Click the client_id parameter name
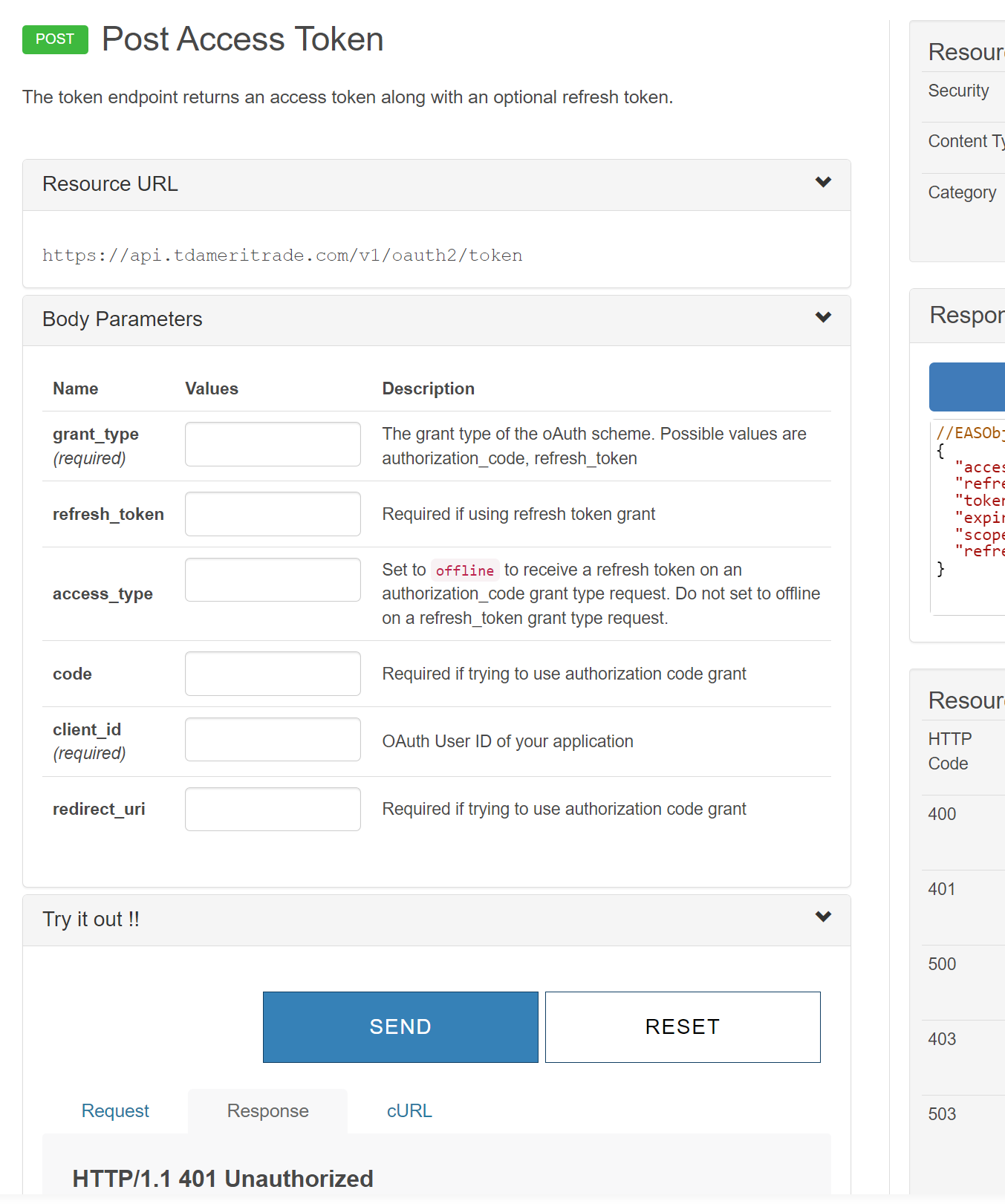The width and height of the screenshot is (1005, 1204). [87, 729]
